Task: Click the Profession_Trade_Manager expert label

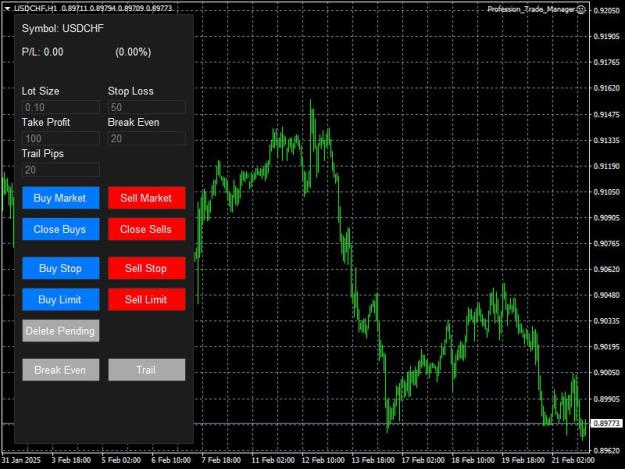Action: [531, 9]
